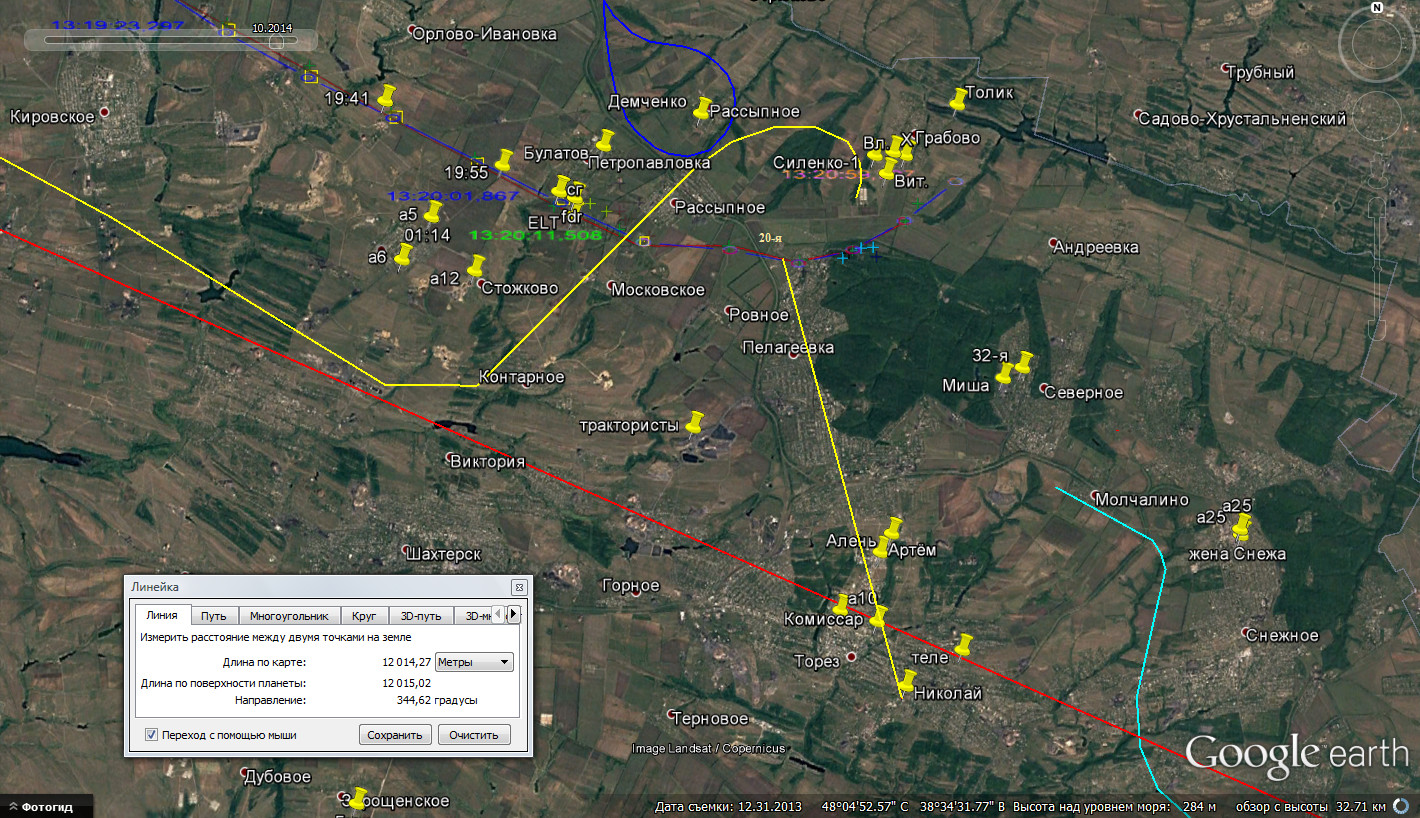Click the Шахтерск town label
Image resolution: width=1420 pixels, height=818 pixels.
445,554
